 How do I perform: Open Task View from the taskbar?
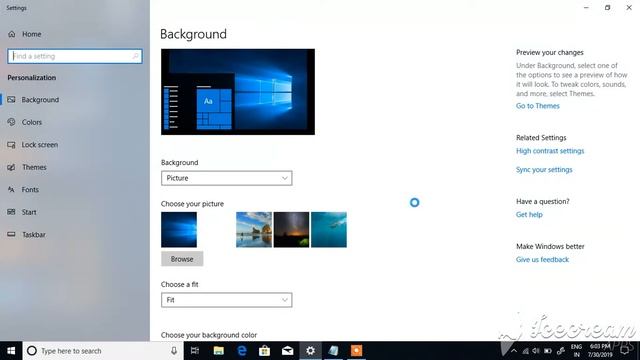tap(195, 351)
